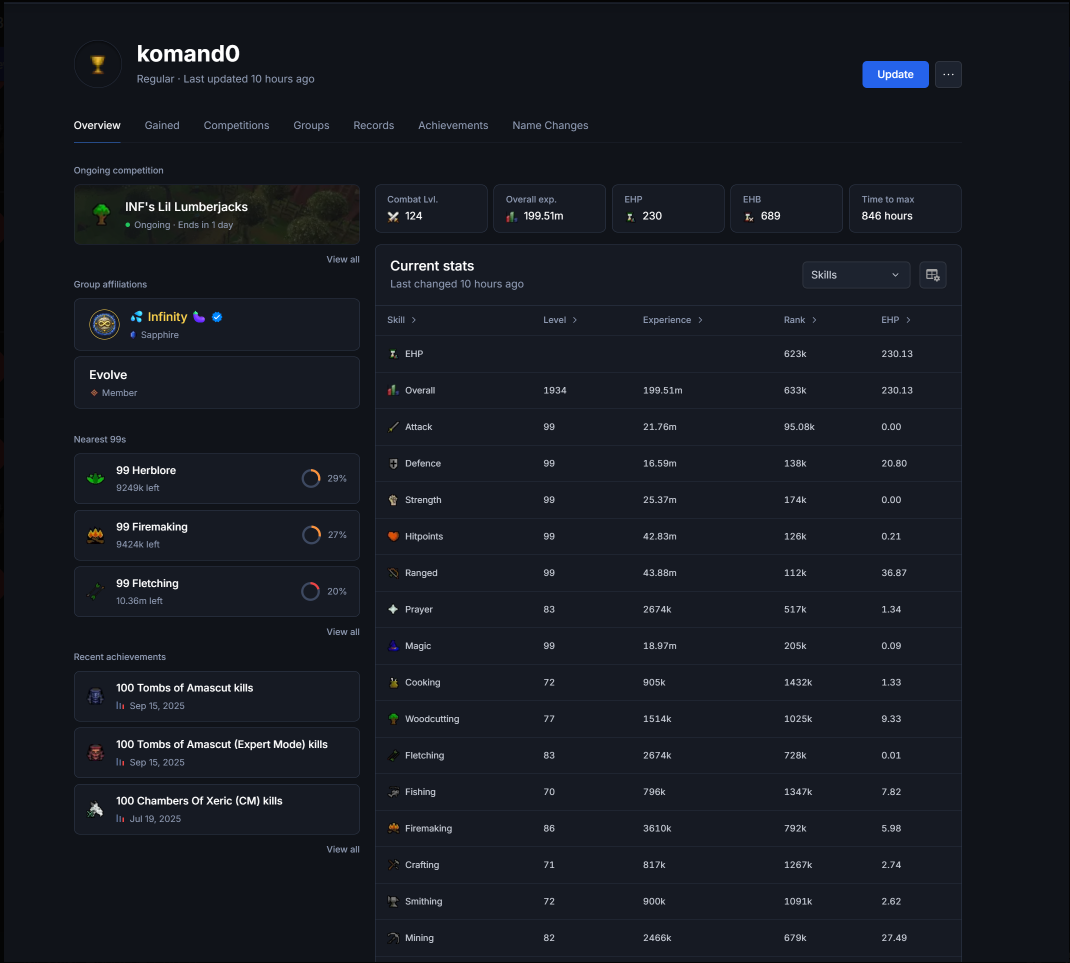
Task: Open the table settings icon next to Skills
Action: point(932,275)
